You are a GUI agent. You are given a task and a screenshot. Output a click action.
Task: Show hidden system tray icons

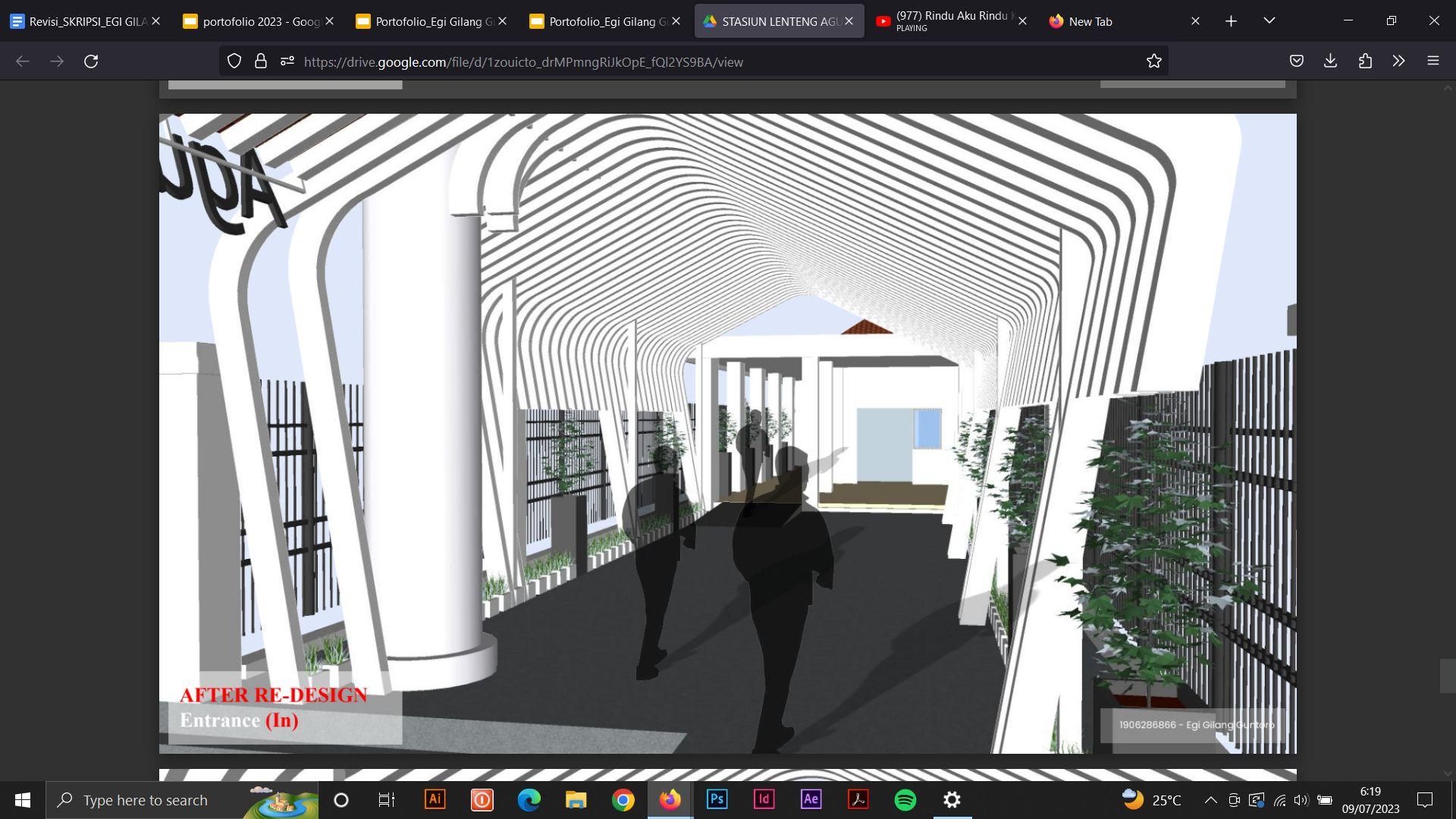click(1210, 800)
